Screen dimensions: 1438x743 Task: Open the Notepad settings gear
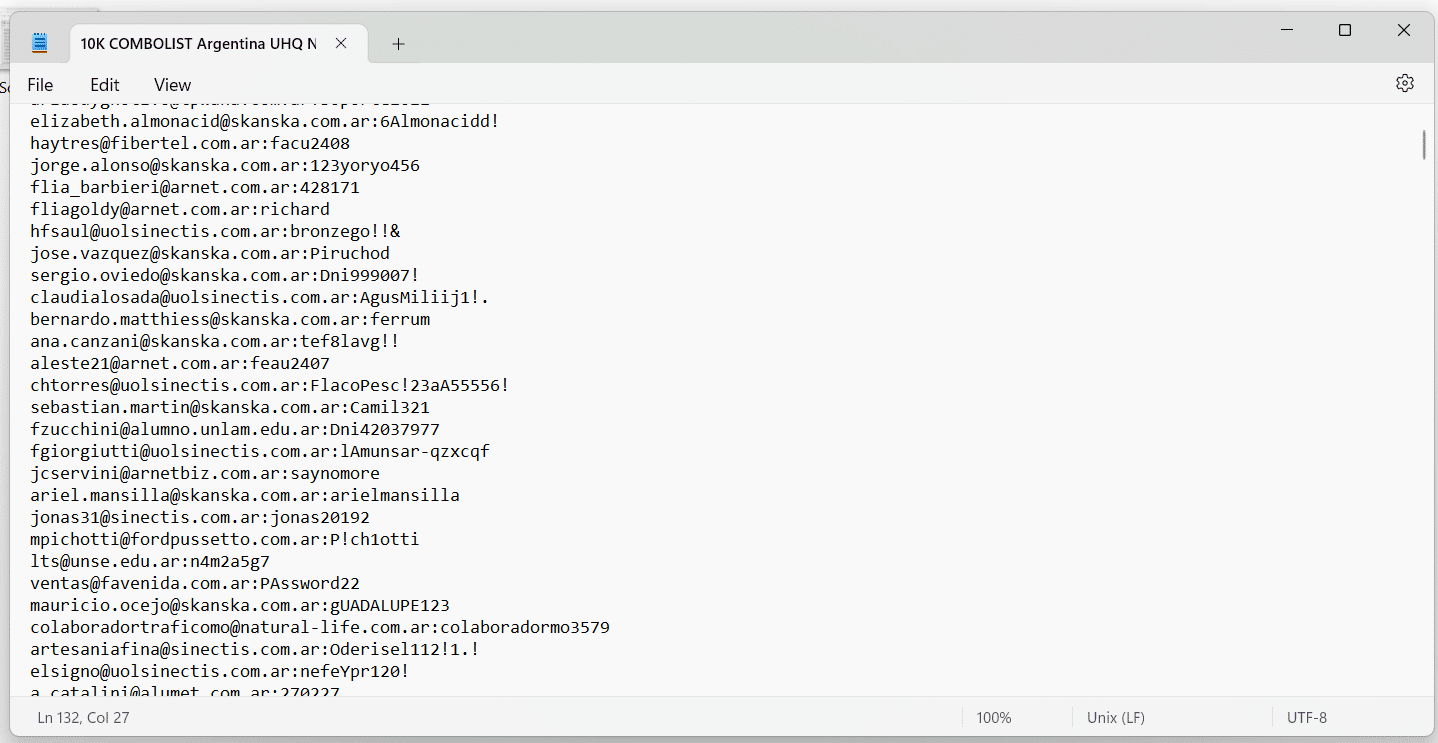coord(1404,83)
